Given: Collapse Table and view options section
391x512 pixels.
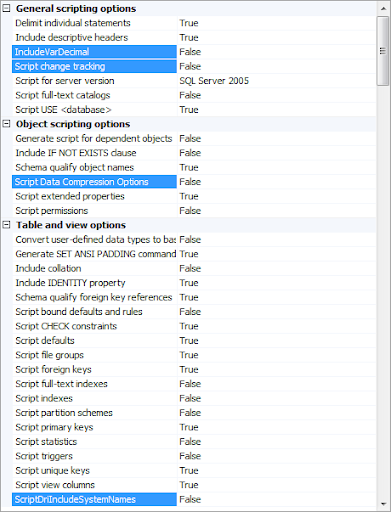Looking at the screenshot, I should (x=6, y=225).
